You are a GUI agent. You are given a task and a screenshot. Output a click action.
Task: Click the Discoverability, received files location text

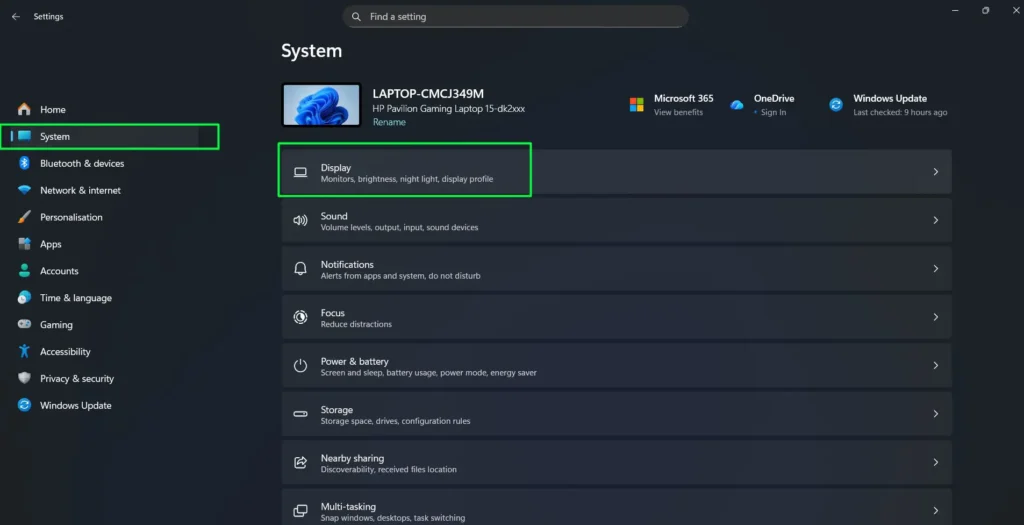(x=389, y=469)
